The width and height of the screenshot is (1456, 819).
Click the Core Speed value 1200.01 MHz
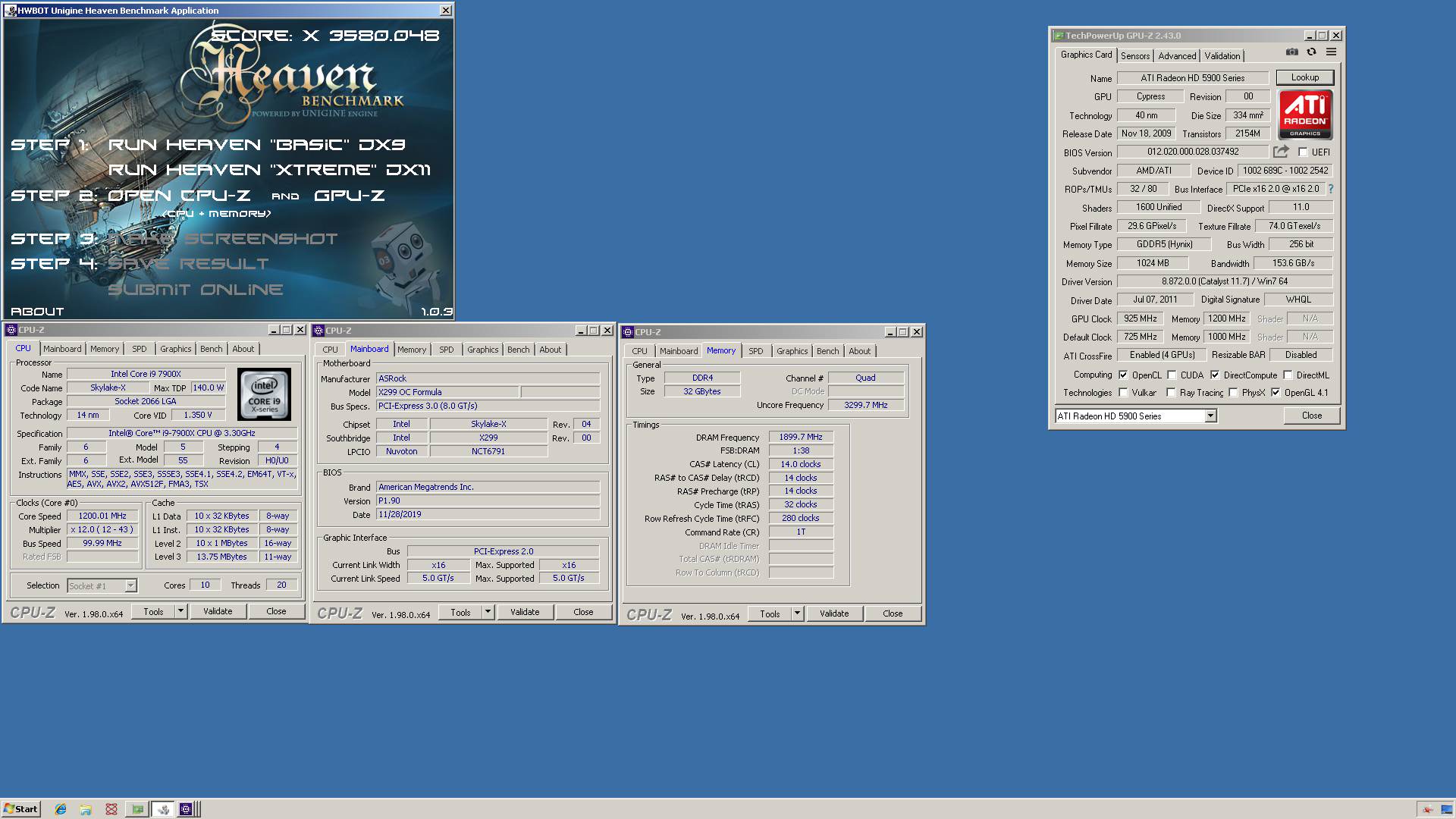tap(102, 516)
